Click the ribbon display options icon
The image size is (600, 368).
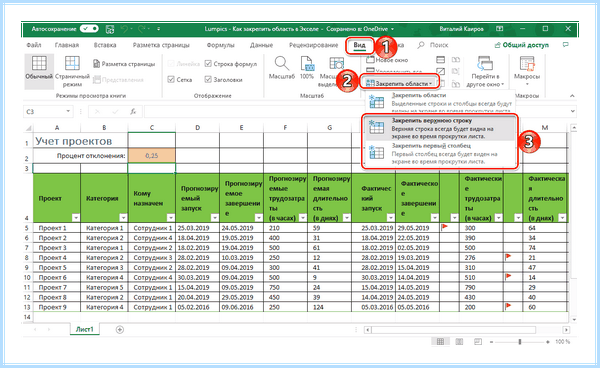(499, 29)
